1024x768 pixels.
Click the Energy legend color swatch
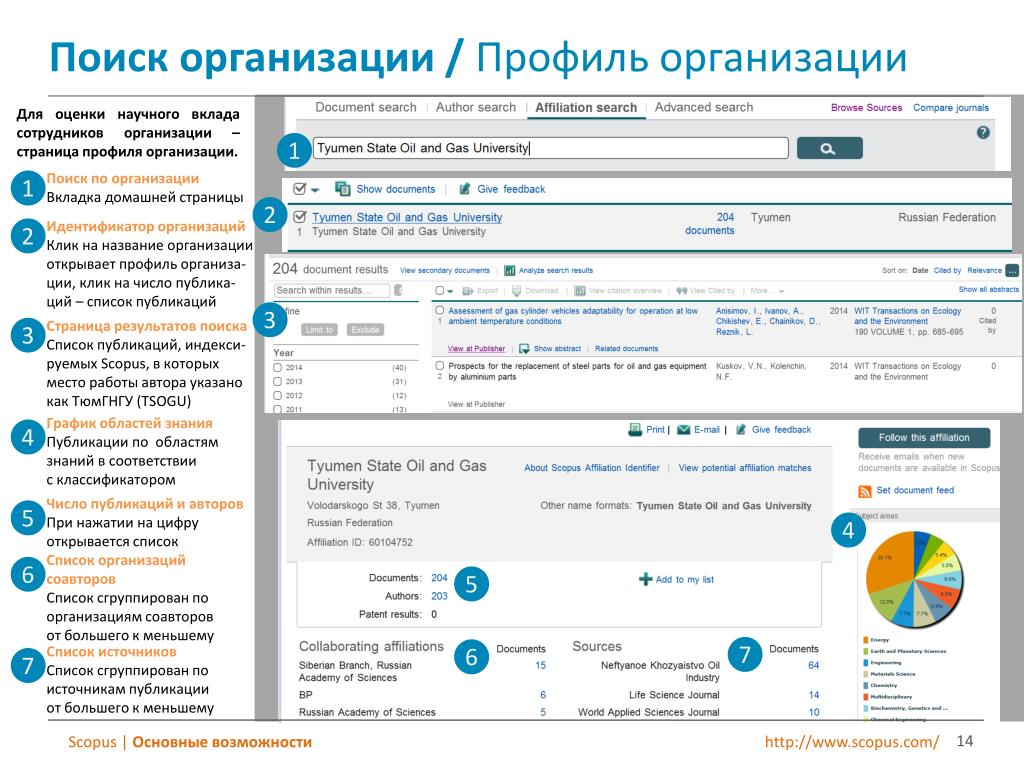coord(865,640)
